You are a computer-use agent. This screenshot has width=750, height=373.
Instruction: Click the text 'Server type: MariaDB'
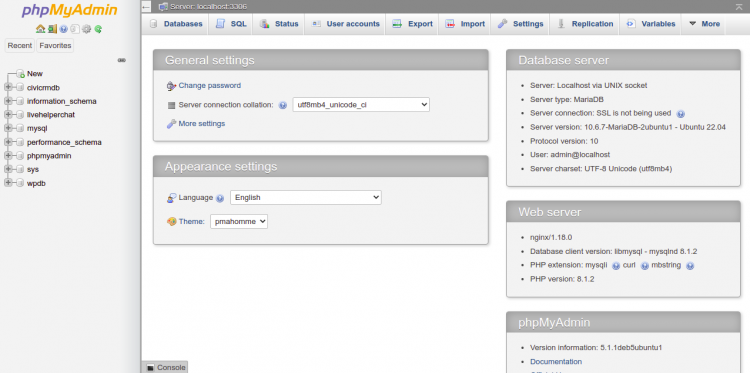(567, 99)
